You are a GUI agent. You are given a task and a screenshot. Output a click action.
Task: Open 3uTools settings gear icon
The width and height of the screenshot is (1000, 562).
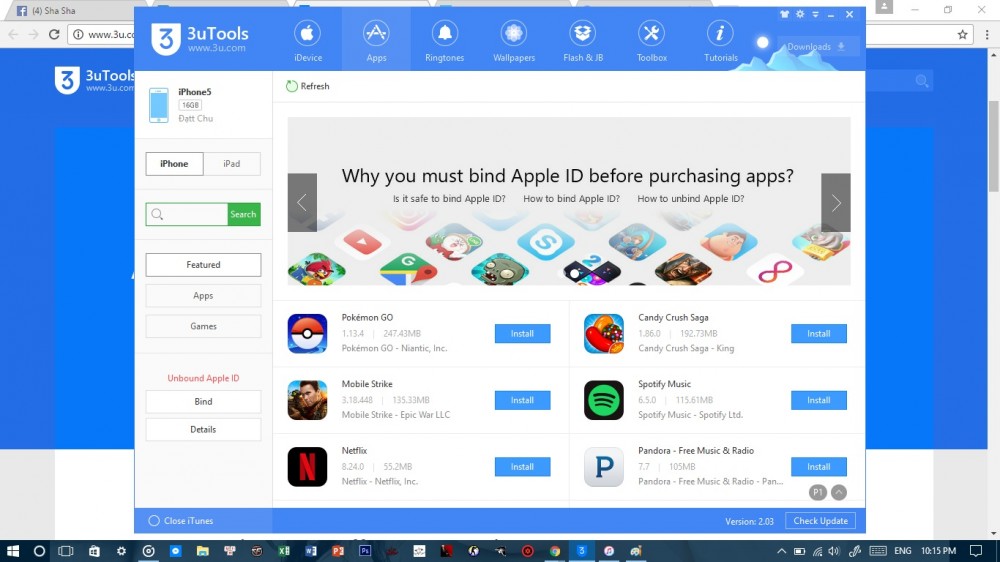click(x=800, y=14)
